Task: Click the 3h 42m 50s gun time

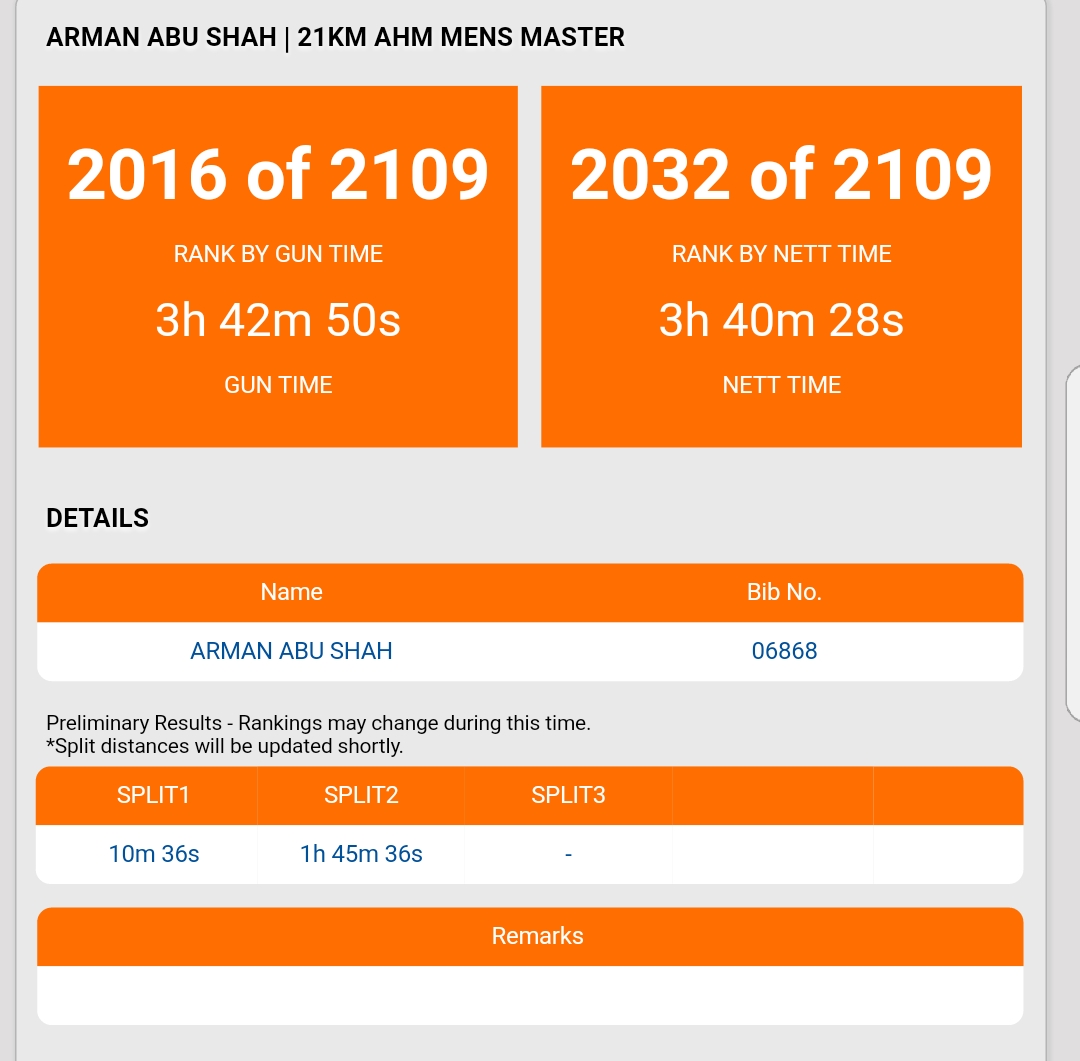Action: click(278, 320)
